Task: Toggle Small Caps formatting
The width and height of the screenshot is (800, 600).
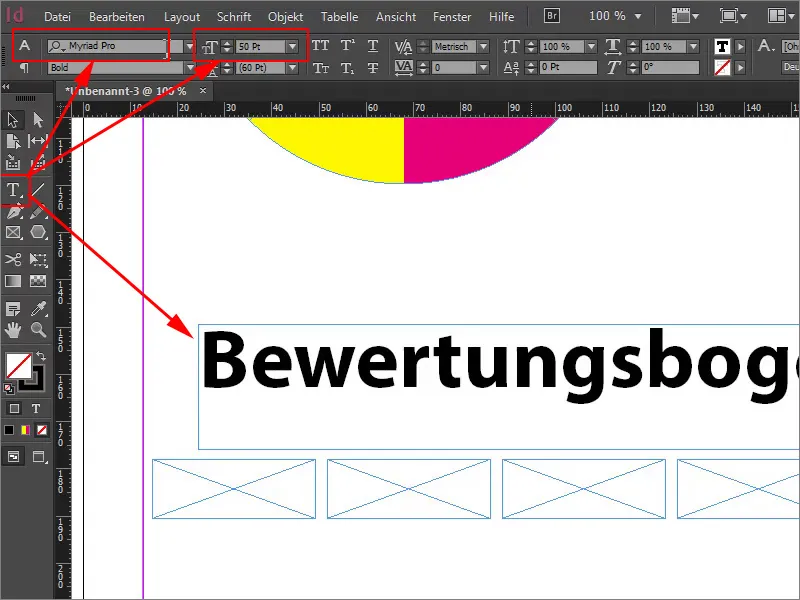Action: 320,67
